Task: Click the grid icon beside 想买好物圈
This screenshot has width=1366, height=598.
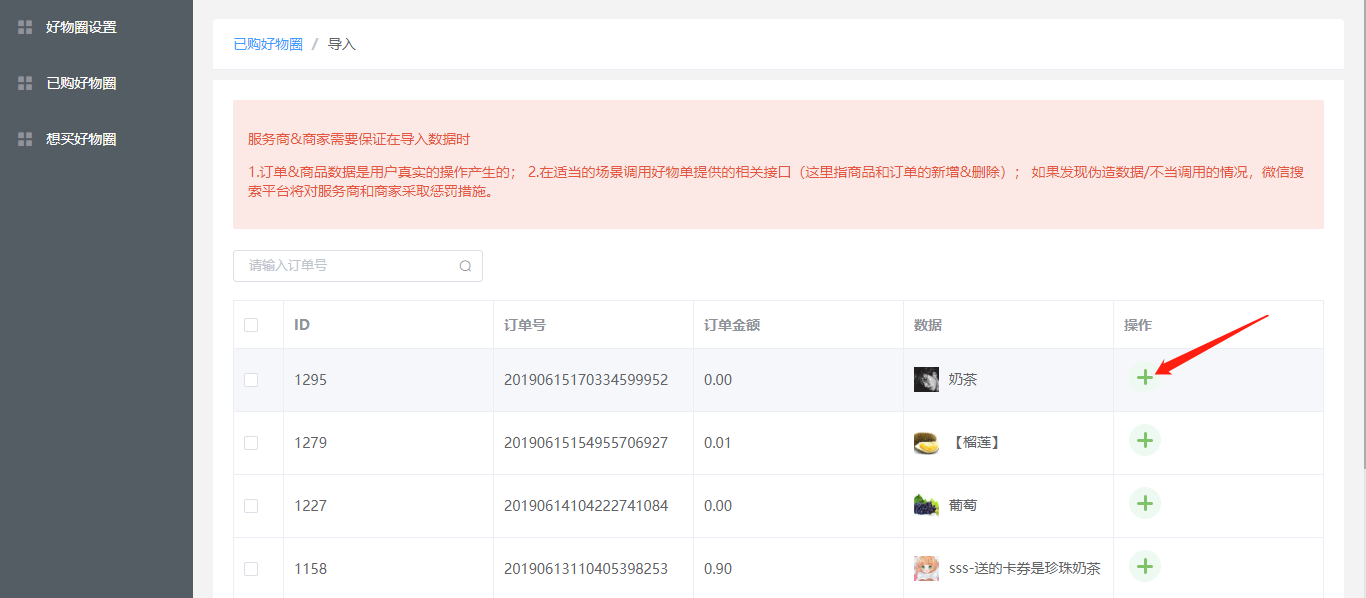Action: 25,139
